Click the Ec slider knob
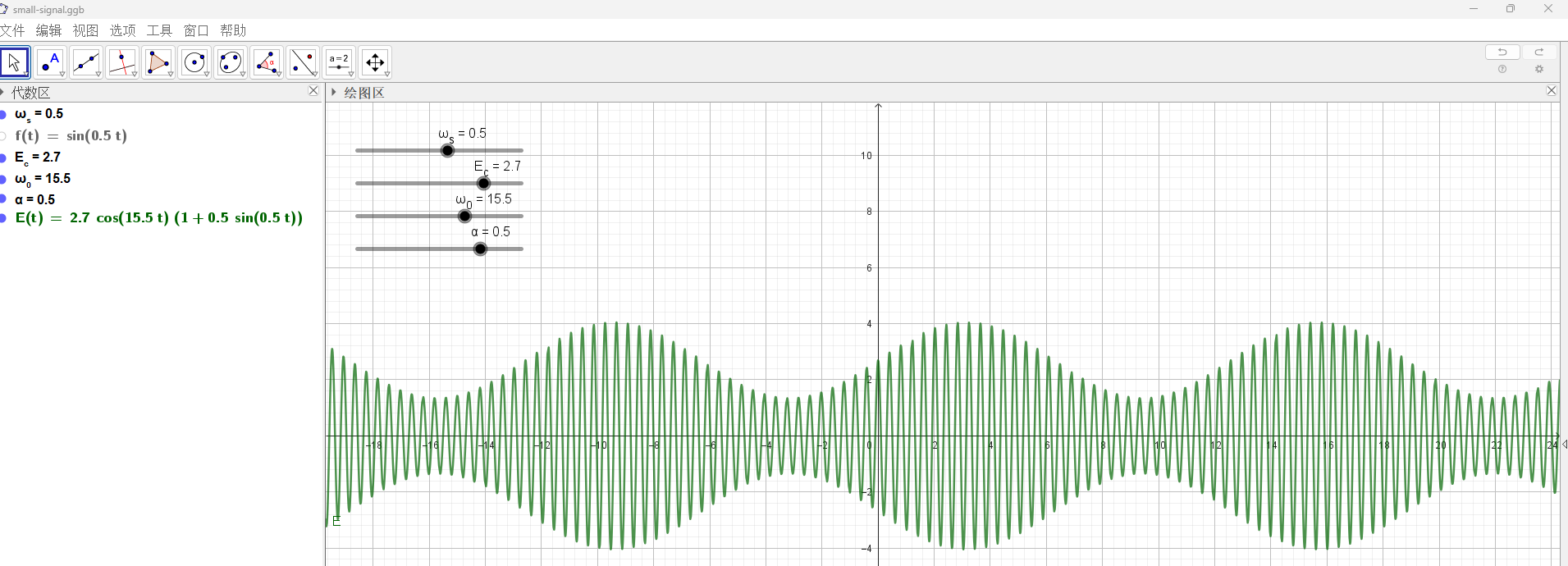Screen dimensions: 1568x566 (x=484, y=183)
